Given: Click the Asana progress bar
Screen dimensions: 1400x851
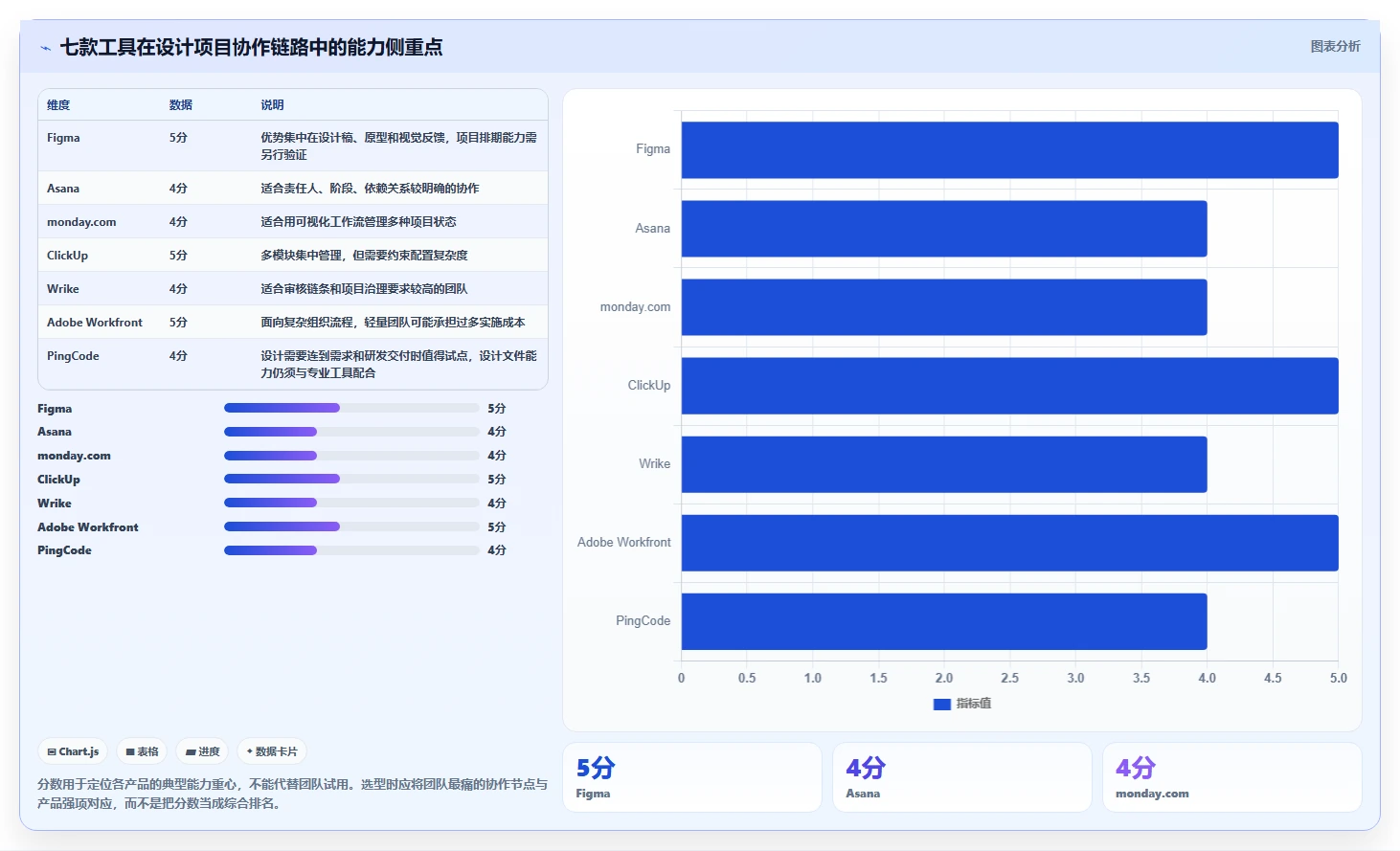Looking at the screenshot, I should pyautogui.click(x=351, y=432).
